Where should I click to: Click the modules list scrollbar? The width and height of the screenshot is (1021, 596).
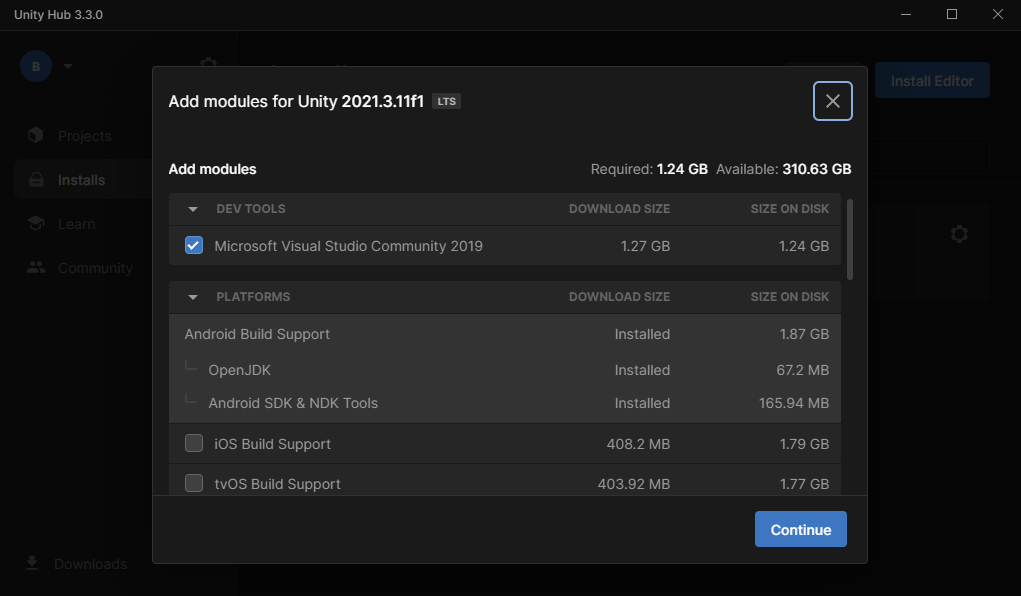850,240
